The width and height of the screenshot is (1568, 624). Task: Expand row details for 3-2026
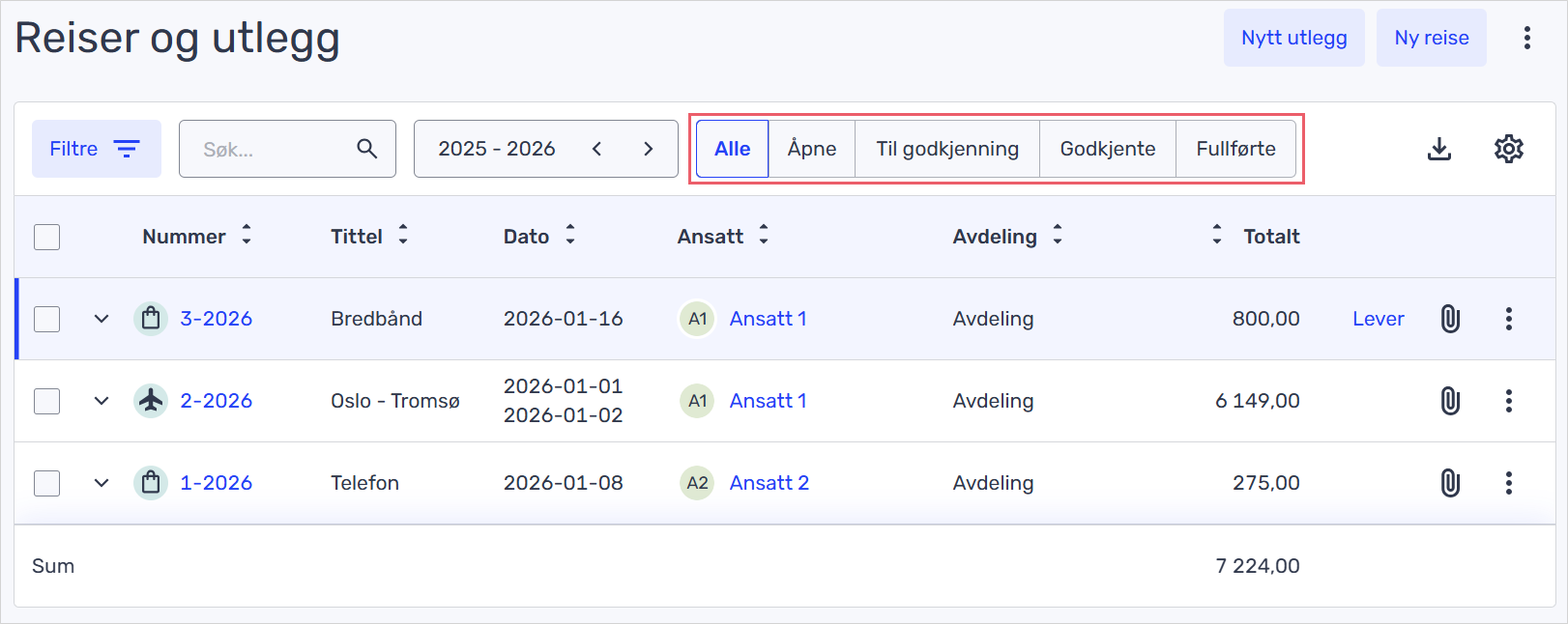[x=102, y=319]
